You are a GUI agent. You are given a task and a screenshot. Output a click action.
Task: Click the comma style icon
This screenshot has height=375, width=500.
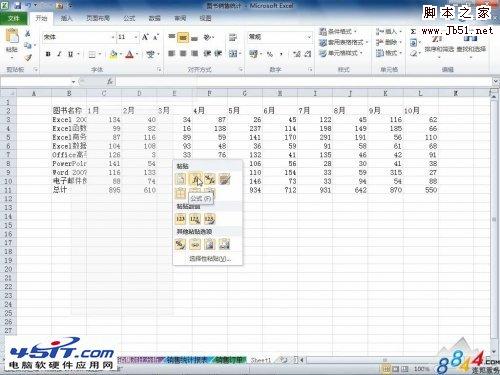pyautogui.click(x=281, y=54)
